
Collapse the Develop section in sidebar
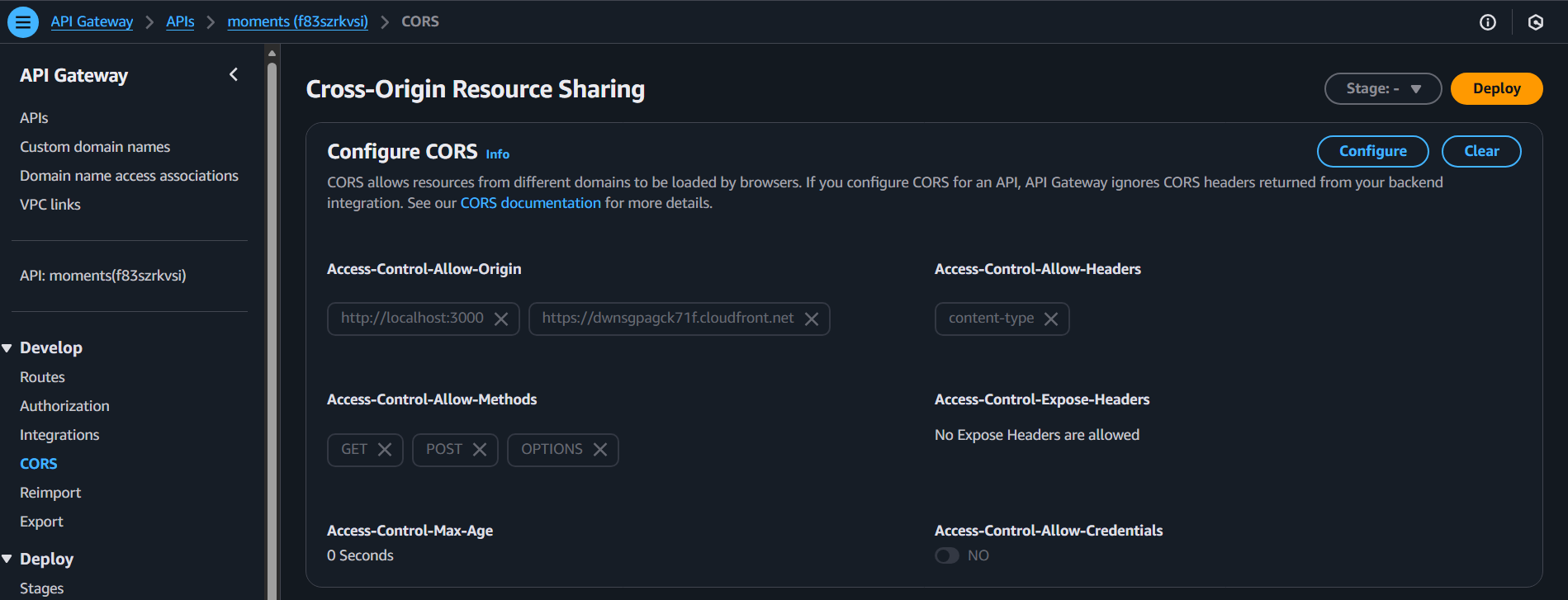pos(7,348)
